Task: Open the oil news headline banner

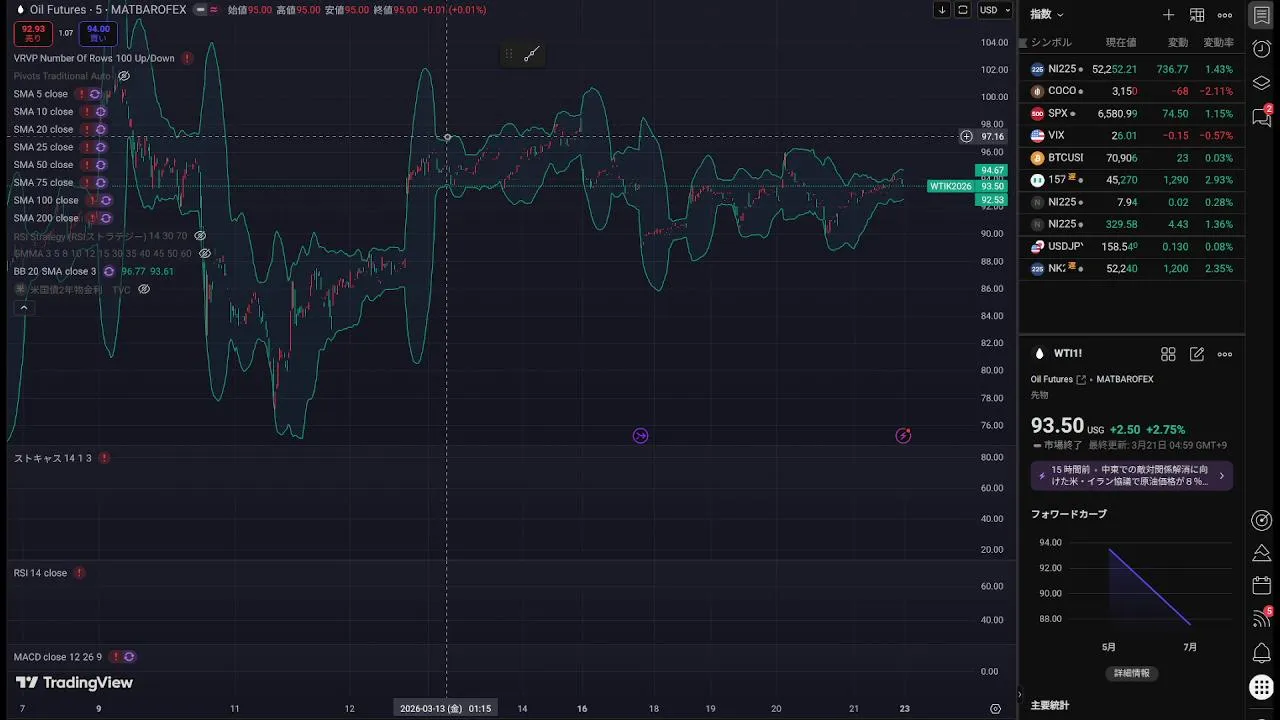Action: [1131, 475]
